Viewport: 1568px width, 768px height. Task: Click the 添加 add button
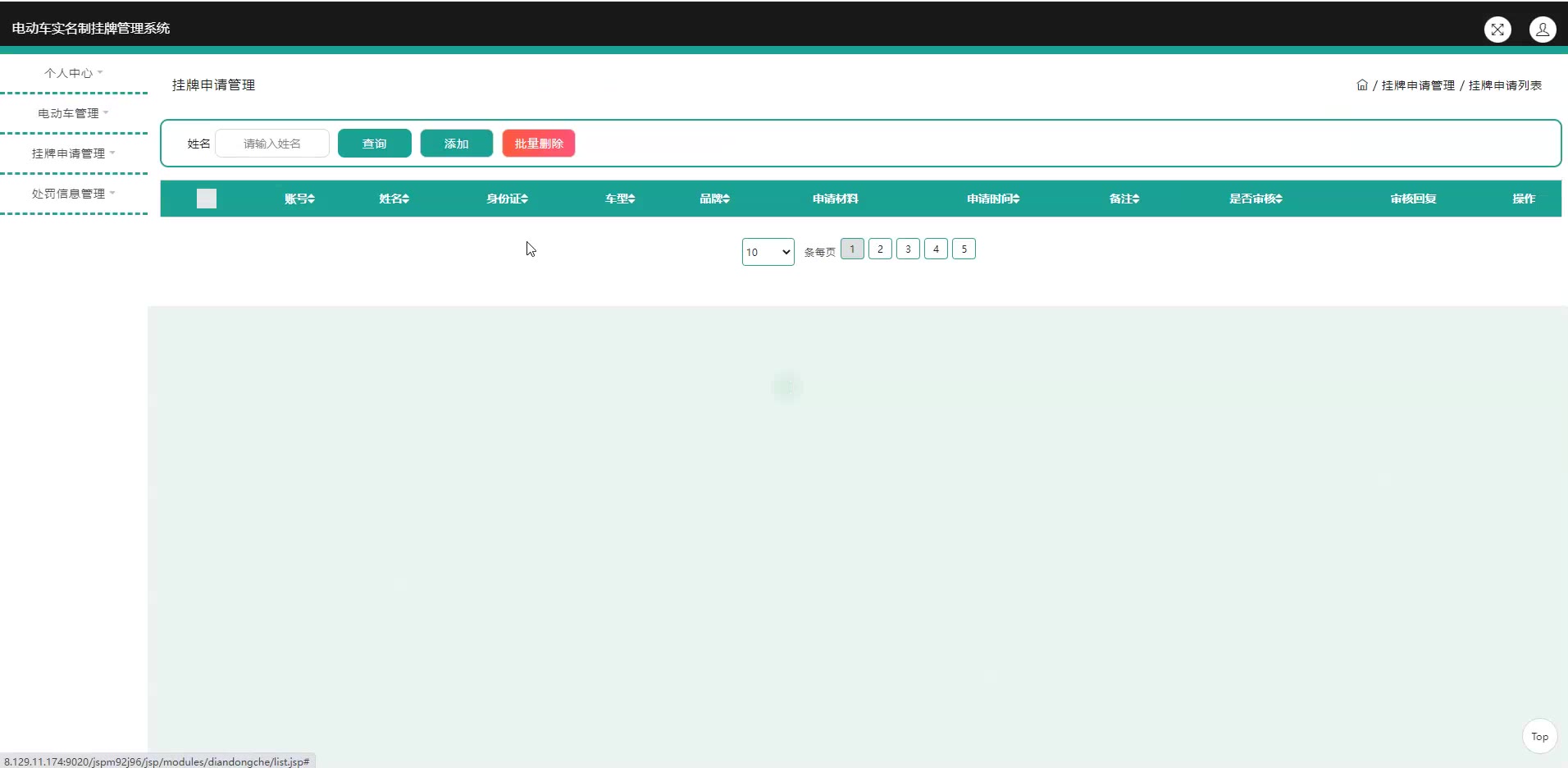click(457, 144)
